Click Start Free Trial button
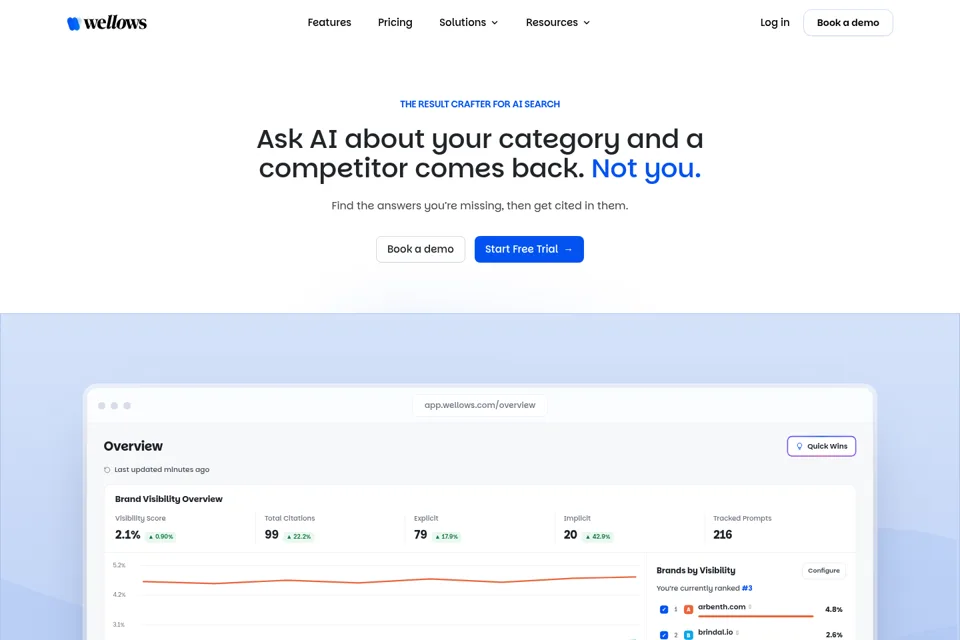This screenshot has height=640, width=960. click(529, 249)
